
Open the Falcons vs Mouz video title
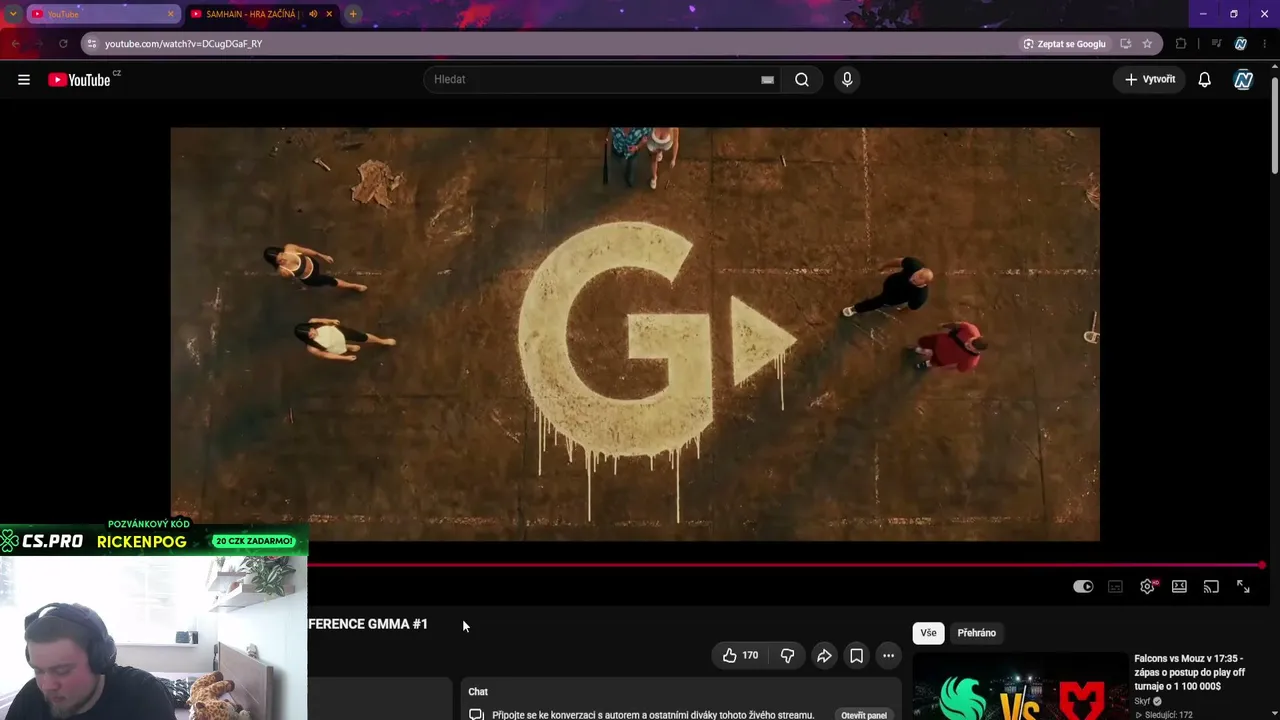[1190, 672]
